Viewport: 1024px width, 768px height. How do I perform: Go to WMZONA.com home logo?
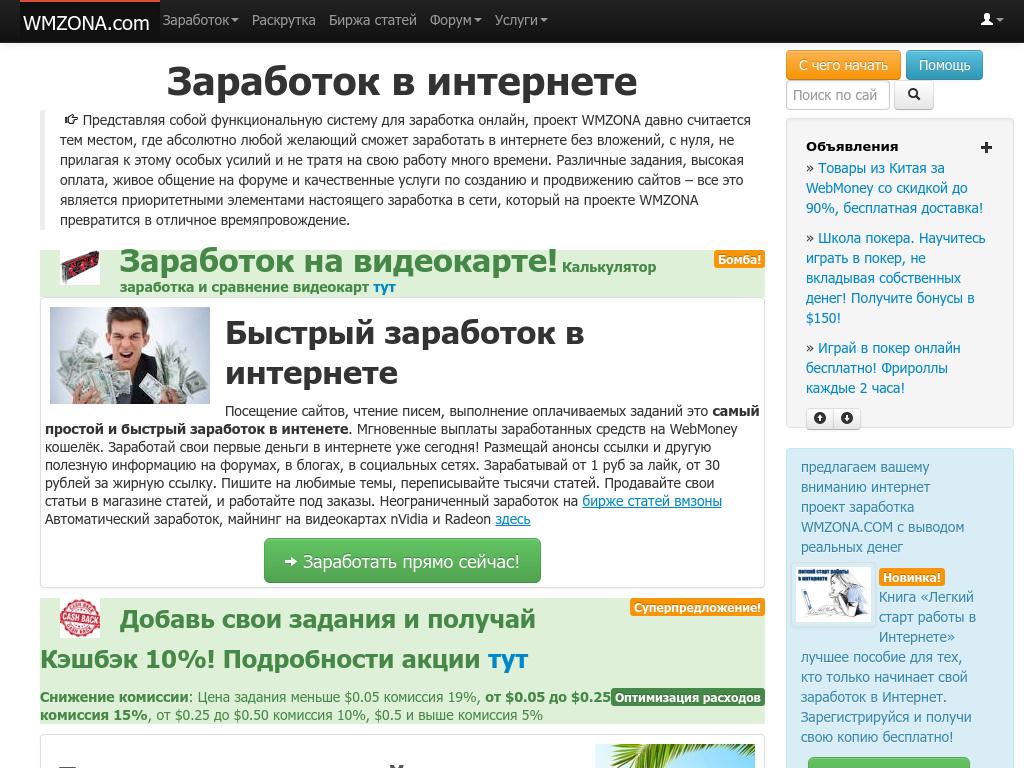click(86, 23)
